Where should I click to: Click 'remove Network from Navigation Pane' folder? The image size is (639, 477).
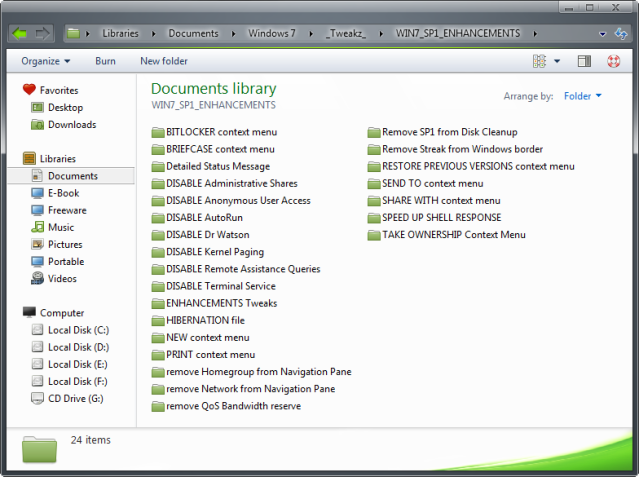click(251, 389)
